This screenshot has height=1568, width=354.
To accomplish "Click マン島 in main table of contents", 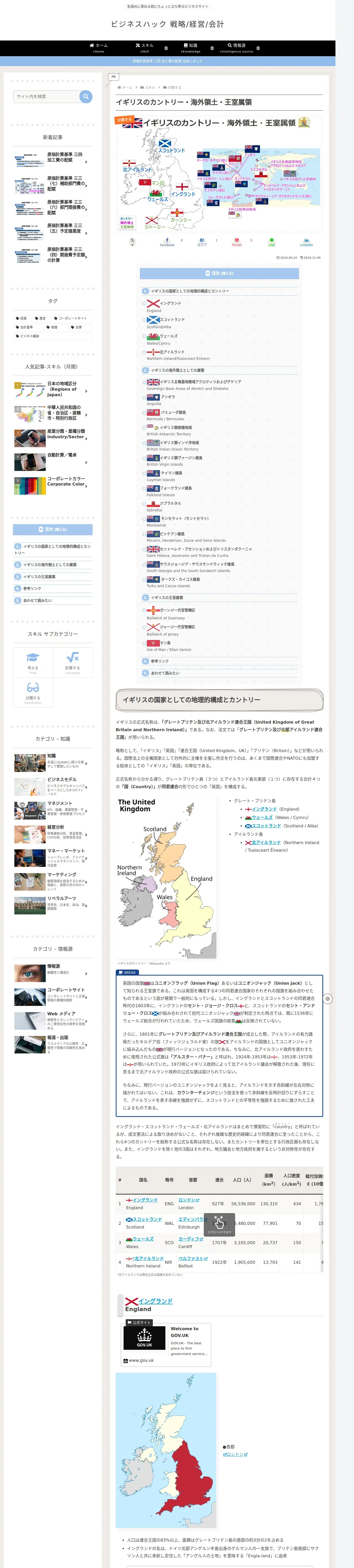I will [165, 643].
